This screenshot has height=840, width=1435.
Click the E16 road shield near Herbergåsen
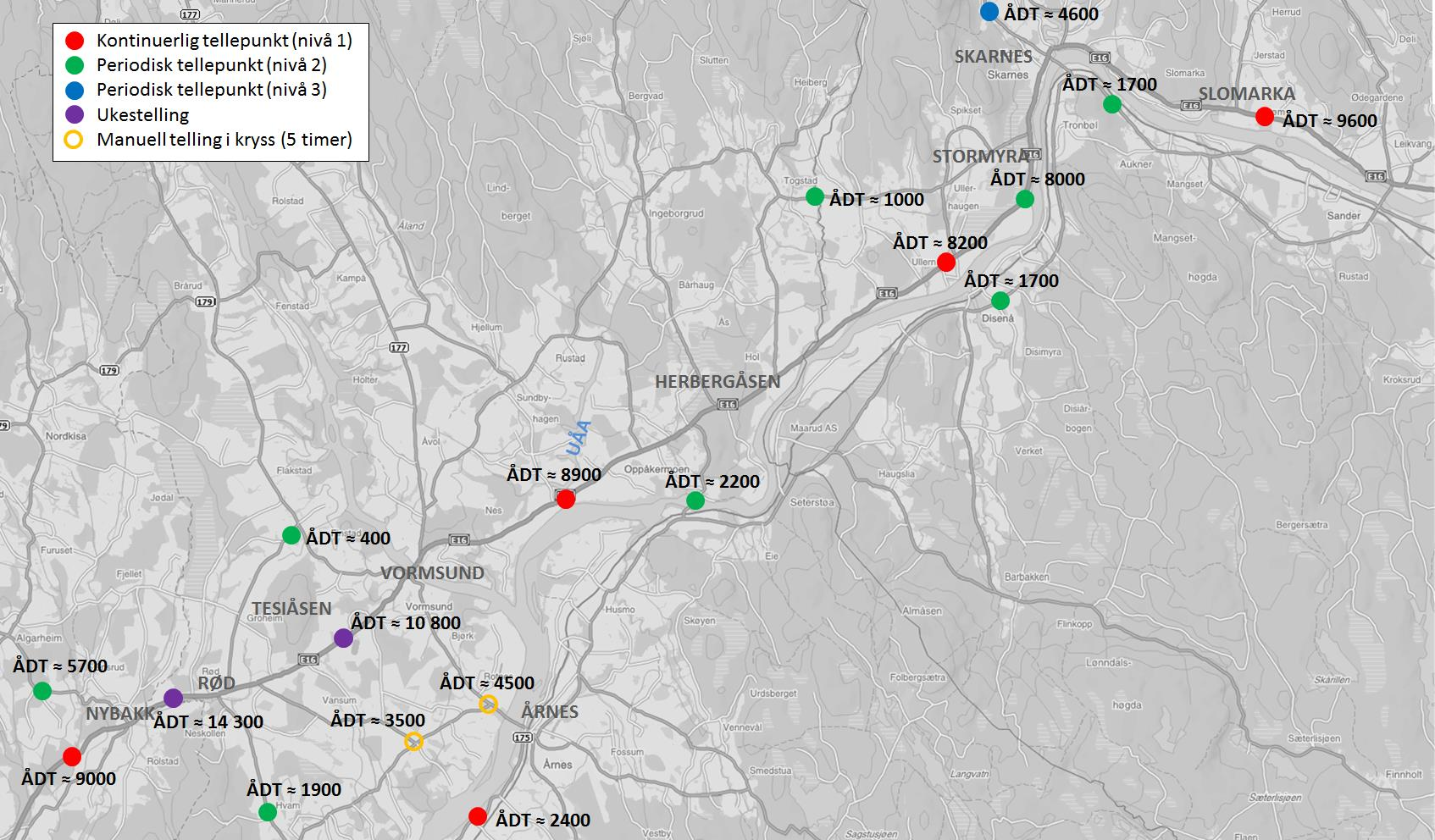coord(729,405)
